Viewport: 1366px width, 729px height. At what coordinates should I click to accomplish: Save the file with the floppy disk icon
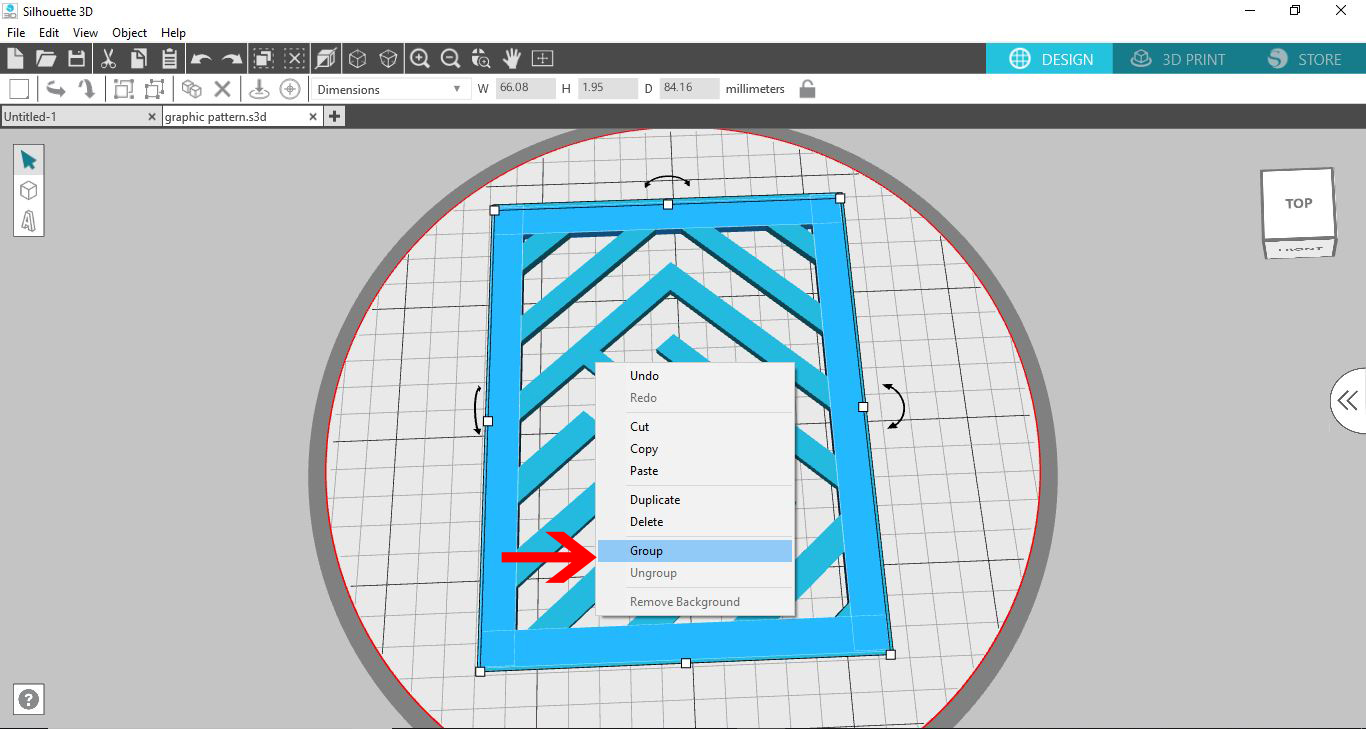click(77, 58)
